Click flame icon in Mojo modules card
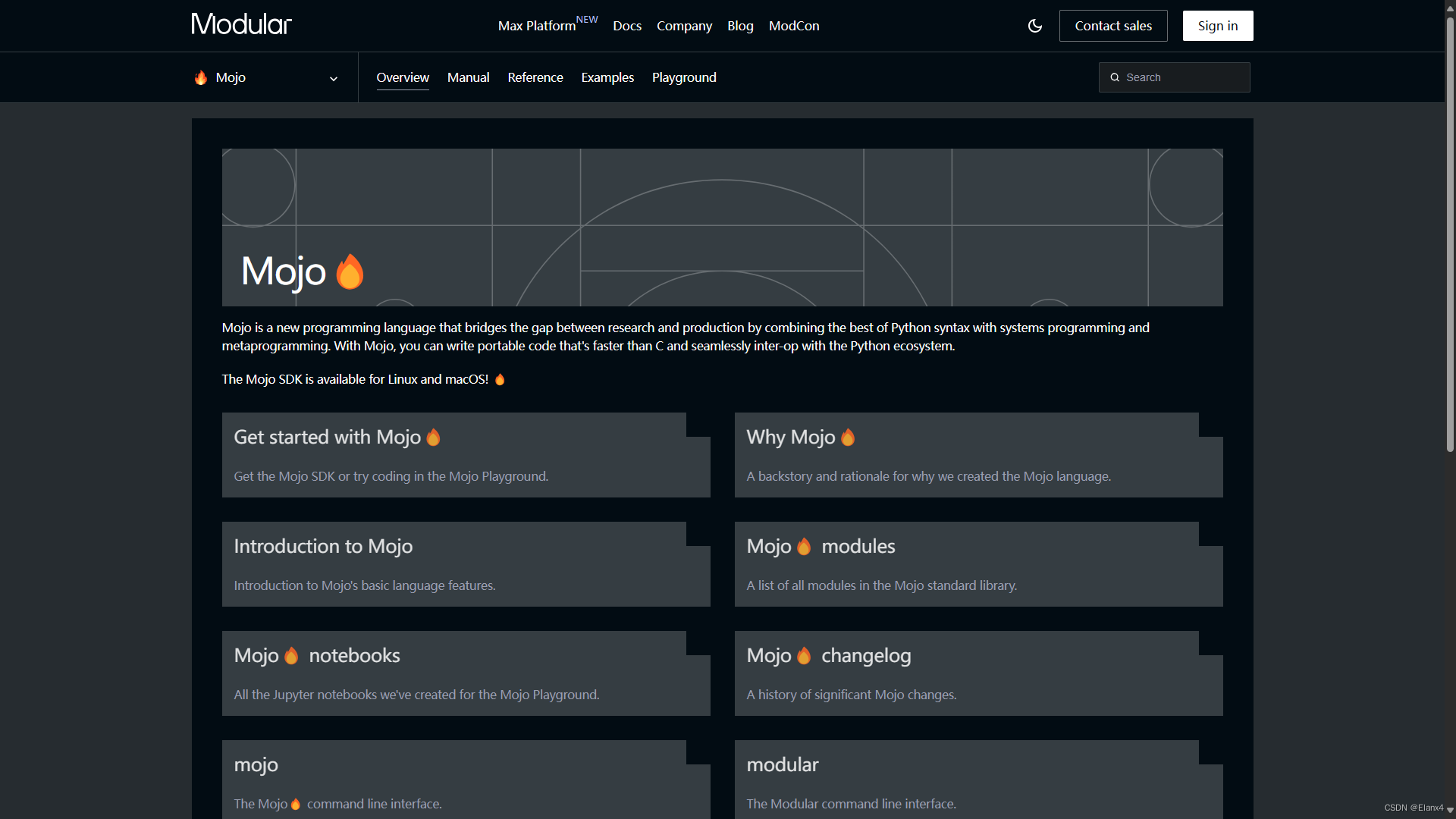Screen dimensions: 1456x819 tap(804, 547)
